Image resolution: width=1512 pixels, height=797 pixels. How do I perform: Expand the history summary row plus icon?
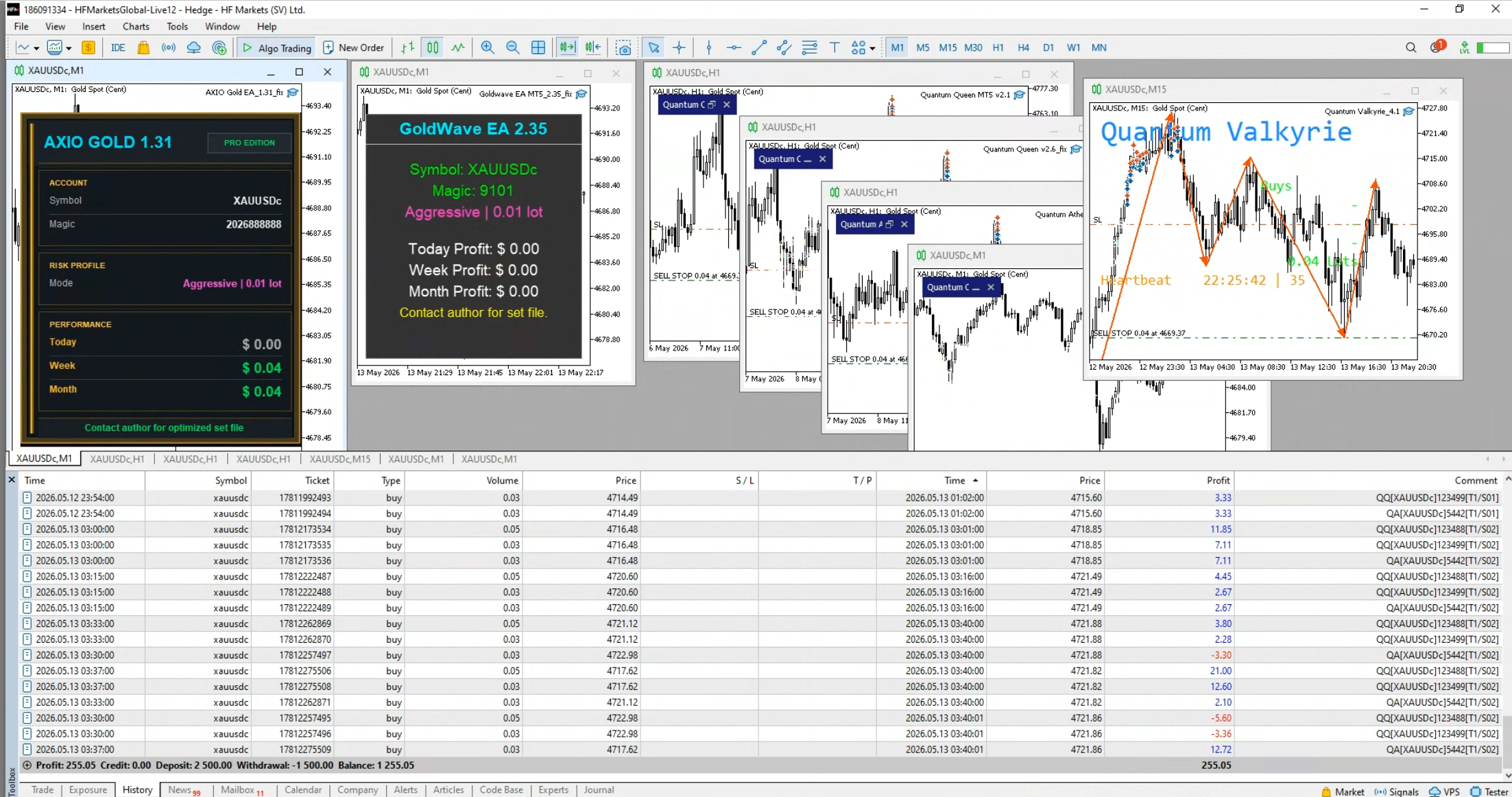pyautogui.click(x=27, y=765)
